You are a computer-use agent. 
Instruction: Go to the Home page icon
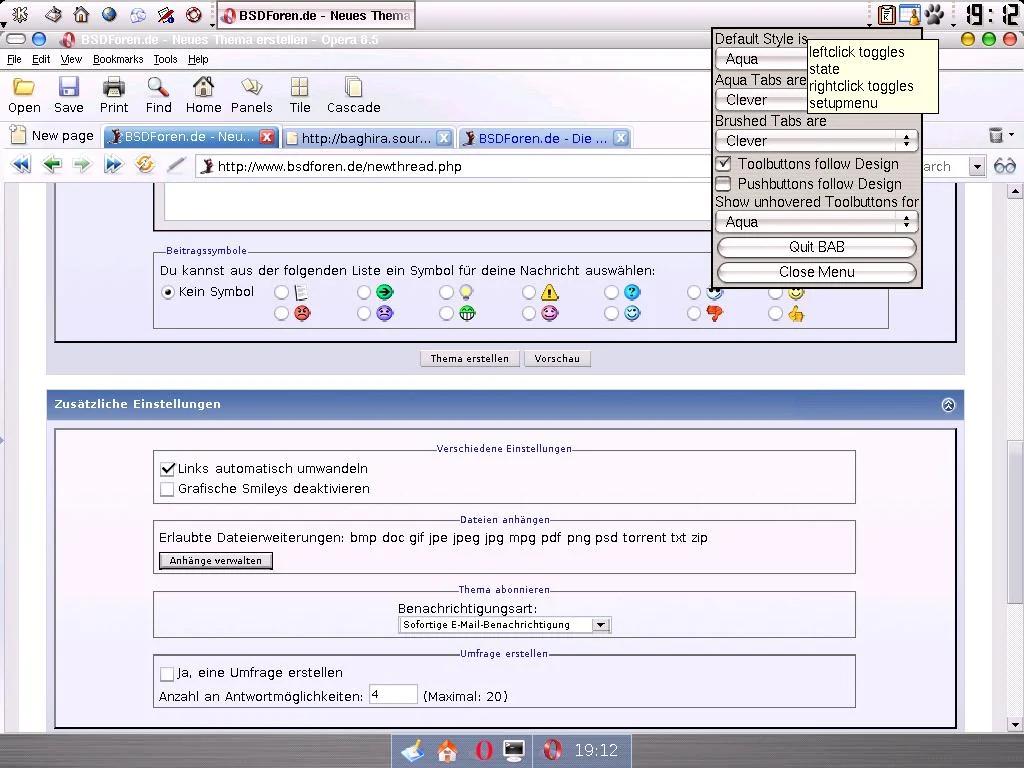pyautogui.click(x=203, y=95)
